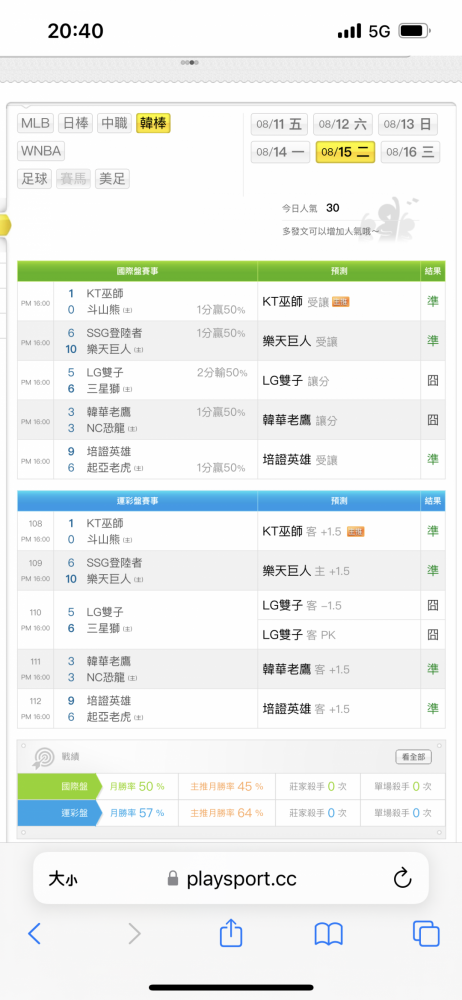The height and width of the screenshot is (1000, 462).
Task: Select the 美足 category tab
Action: [112, 179]
